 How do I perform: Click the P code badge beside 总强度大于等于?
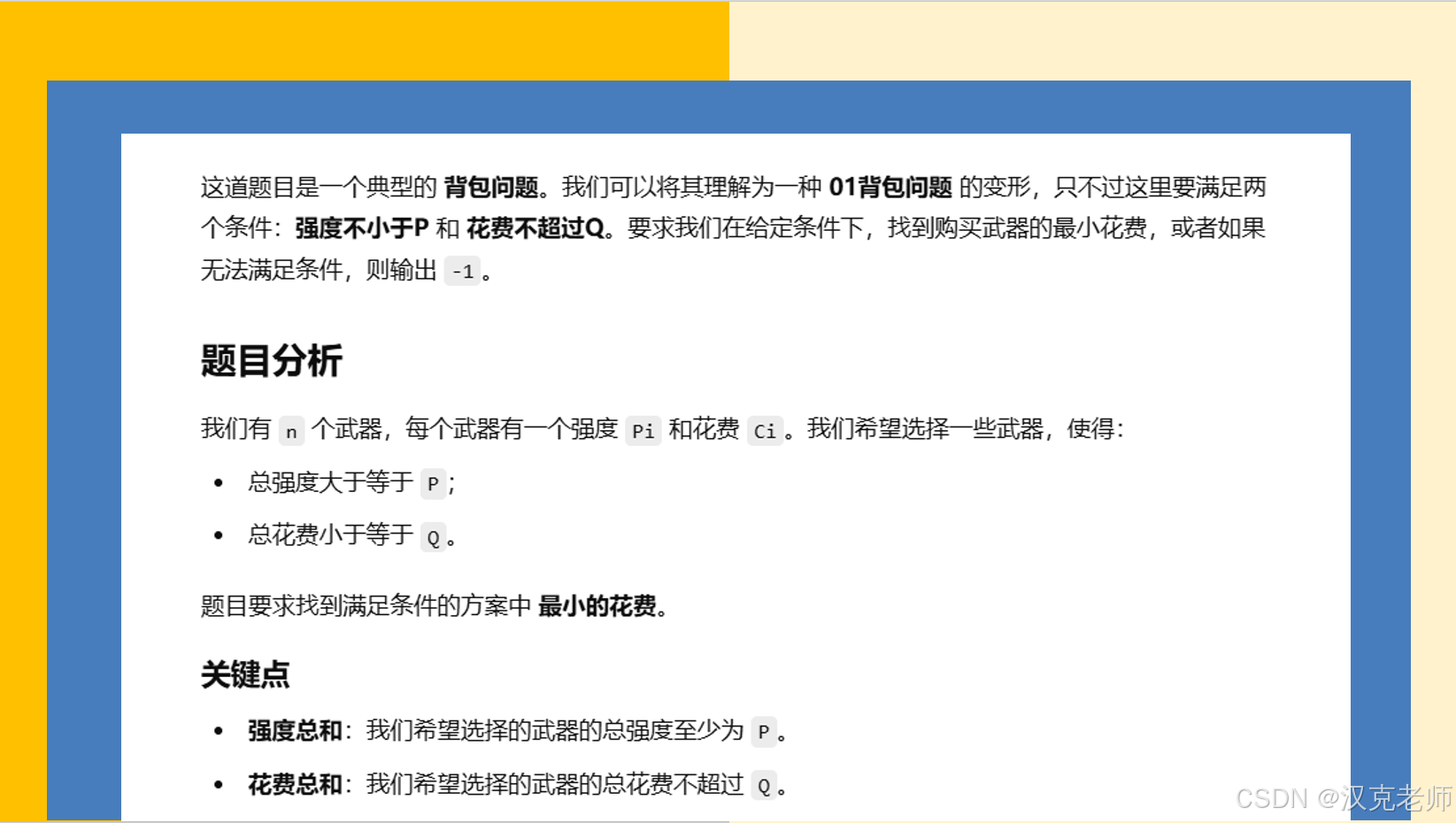[433, 485]
